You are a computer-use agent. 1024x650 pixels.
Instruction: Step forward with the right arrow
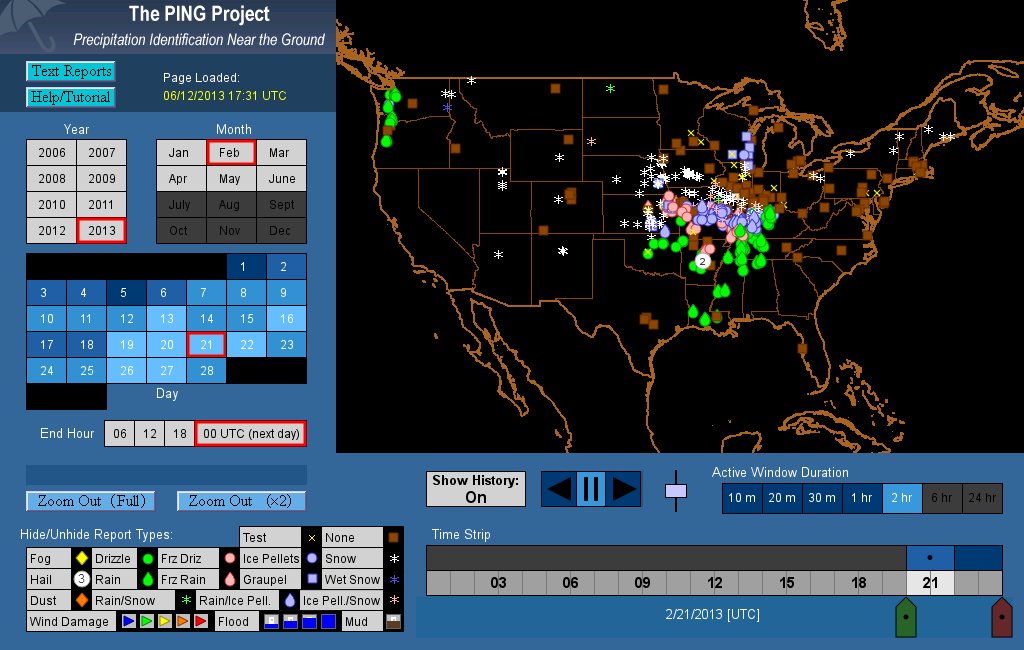point(623,489)
